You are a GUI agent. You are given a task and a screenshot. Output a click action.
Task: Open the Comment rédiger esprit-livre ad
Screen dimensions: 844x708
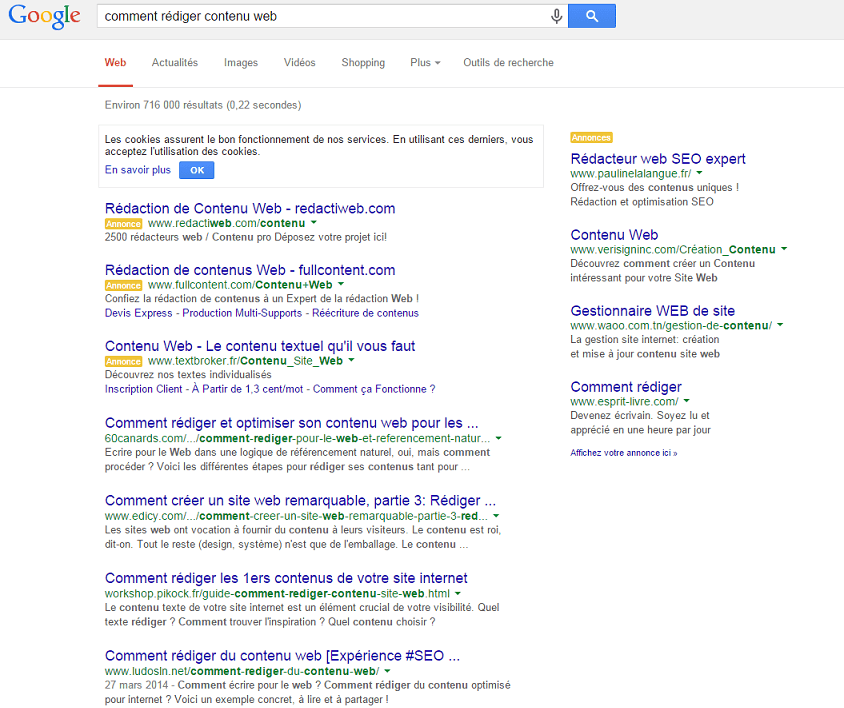pos(626,387)
